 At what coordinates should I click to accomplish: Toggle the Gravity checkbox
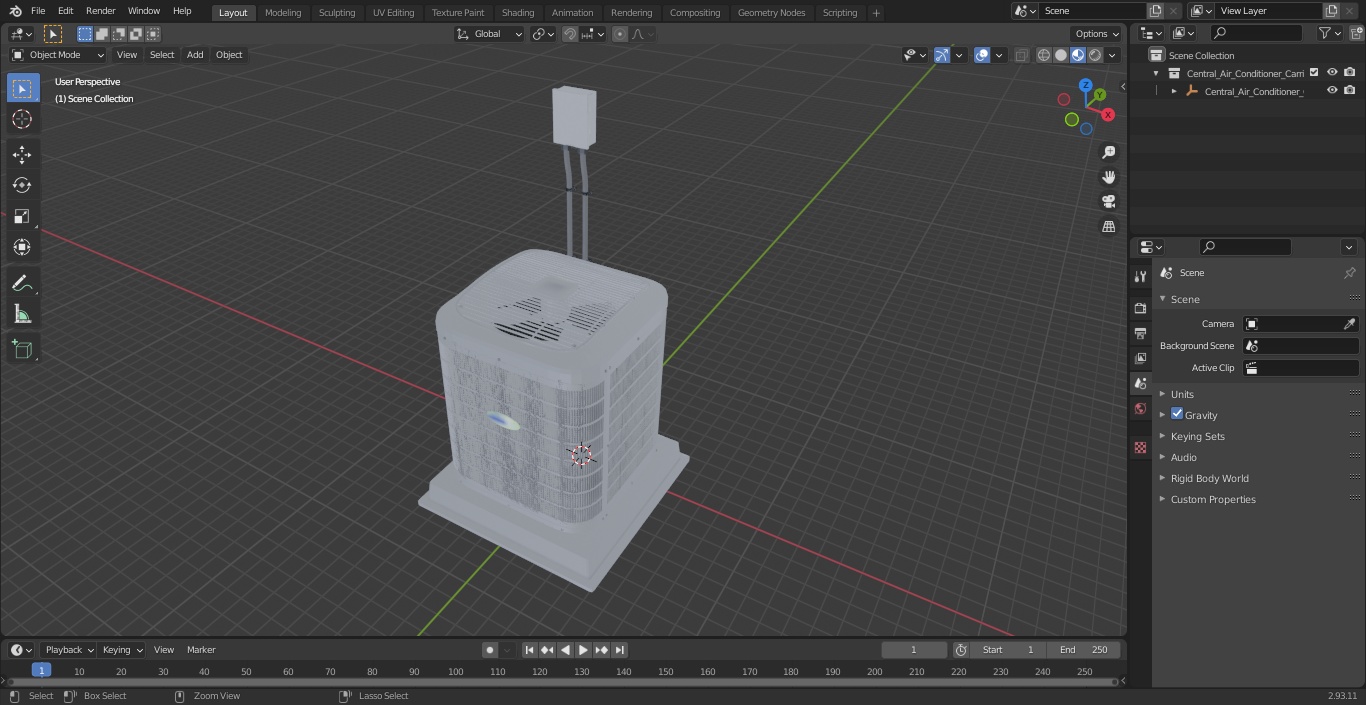pyautogui.click(x=1177, y=414)
